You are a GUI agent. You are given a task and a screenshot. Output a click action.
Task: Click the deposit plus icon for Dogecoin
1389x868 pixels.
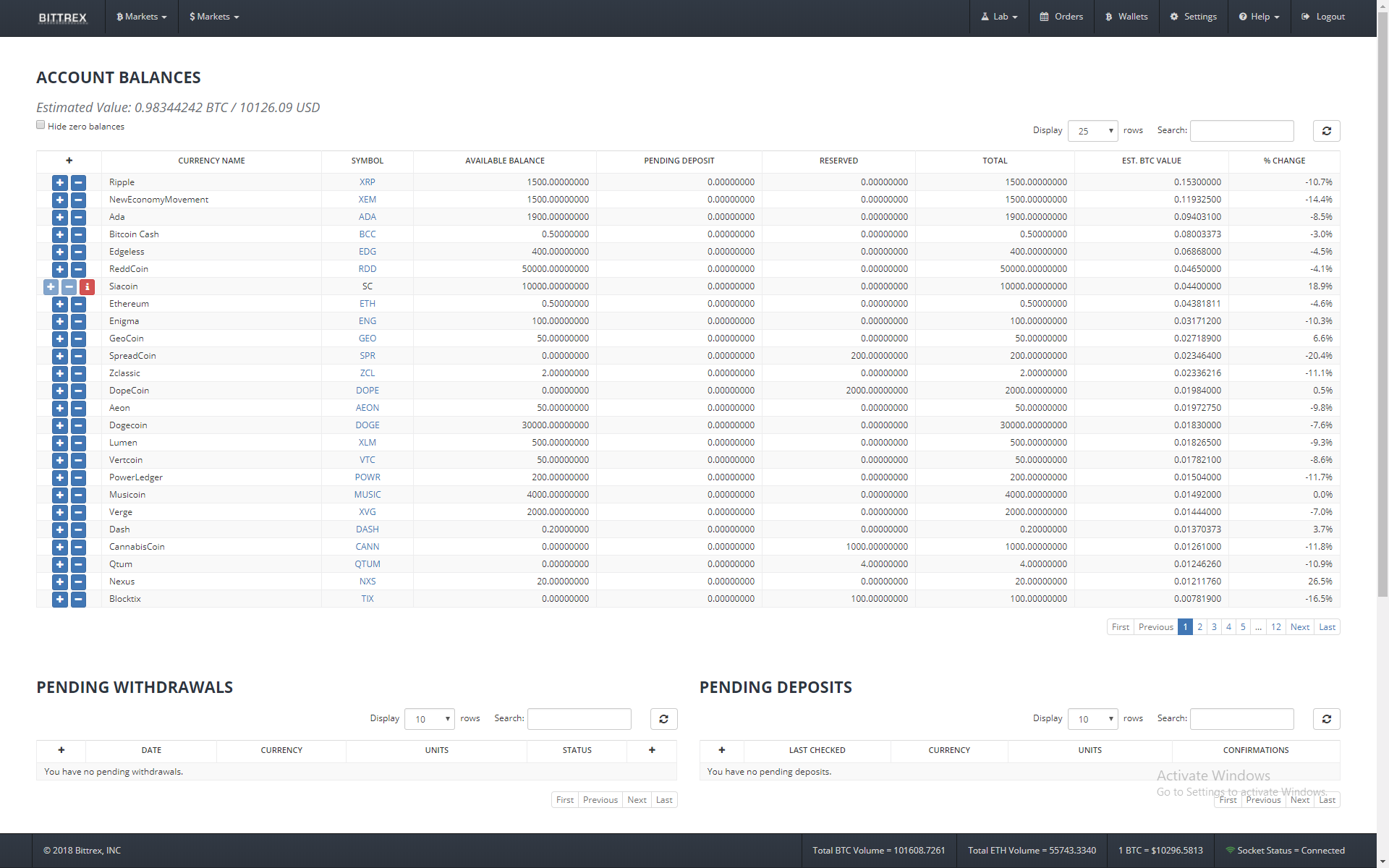coord(60,426)
